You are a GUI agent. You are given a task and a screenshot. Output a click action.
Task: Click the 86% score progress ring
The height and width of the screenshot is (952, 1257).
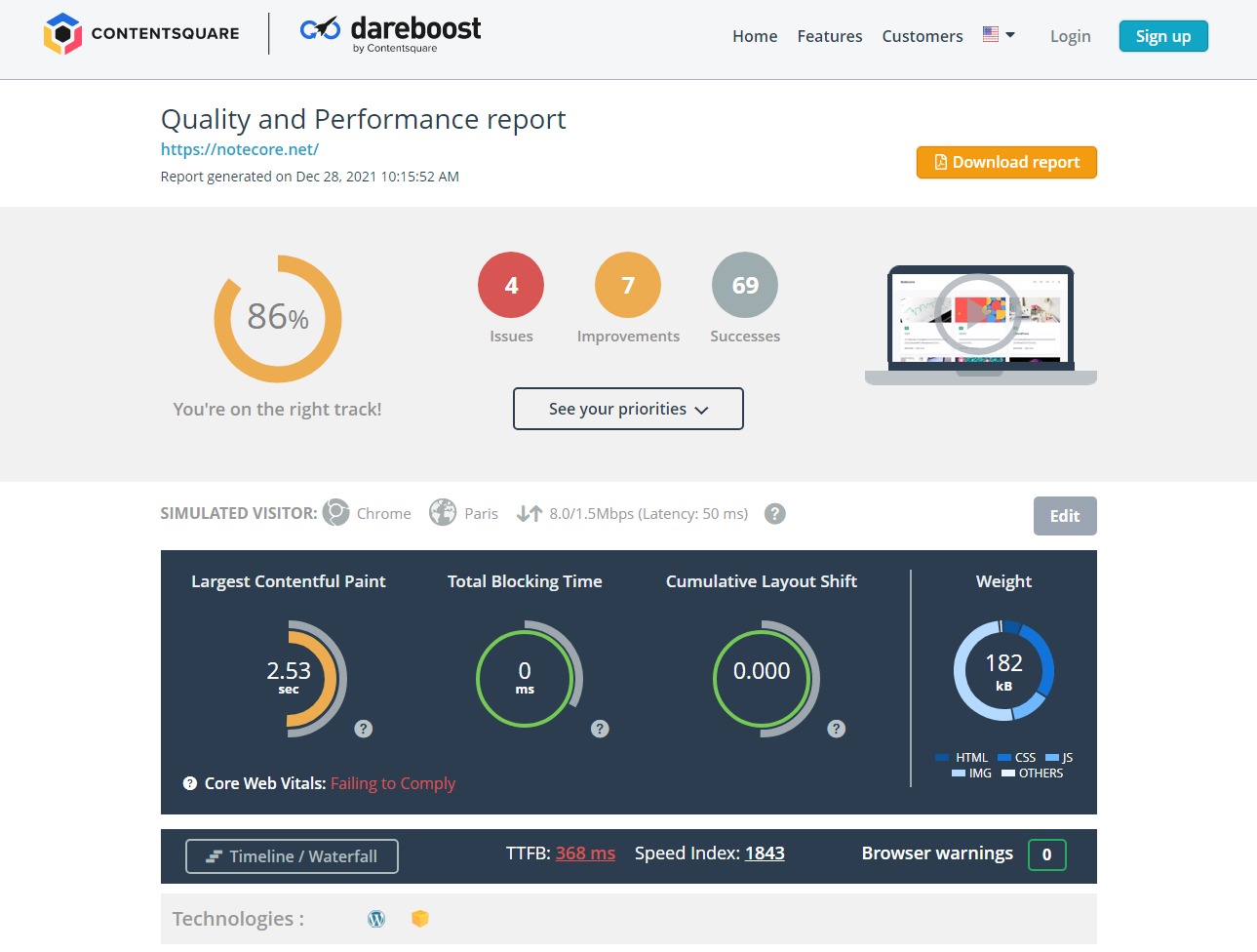tap(278, 318)
